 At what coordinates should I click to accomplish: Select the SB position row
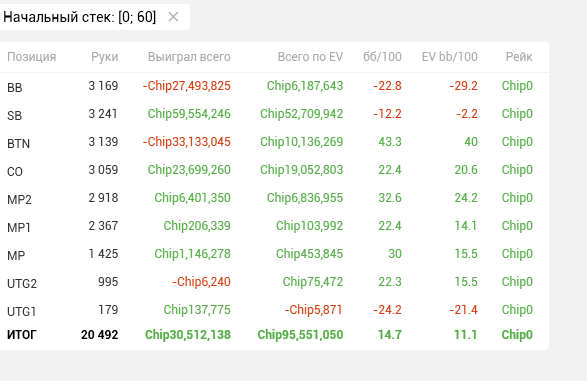(x=274, y=114)
